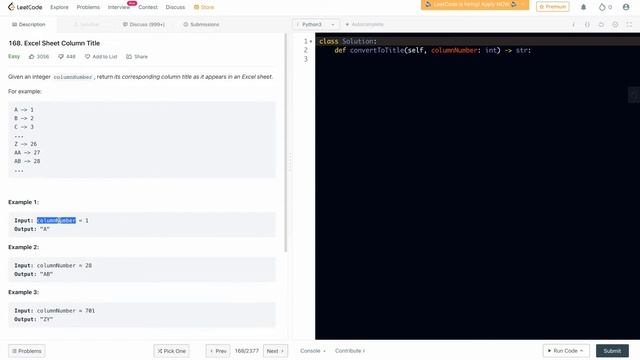The height and width of the screenshot is (360, 640).
Task: Collapse code fold arrow on line 1
Action: coord(311,41)
